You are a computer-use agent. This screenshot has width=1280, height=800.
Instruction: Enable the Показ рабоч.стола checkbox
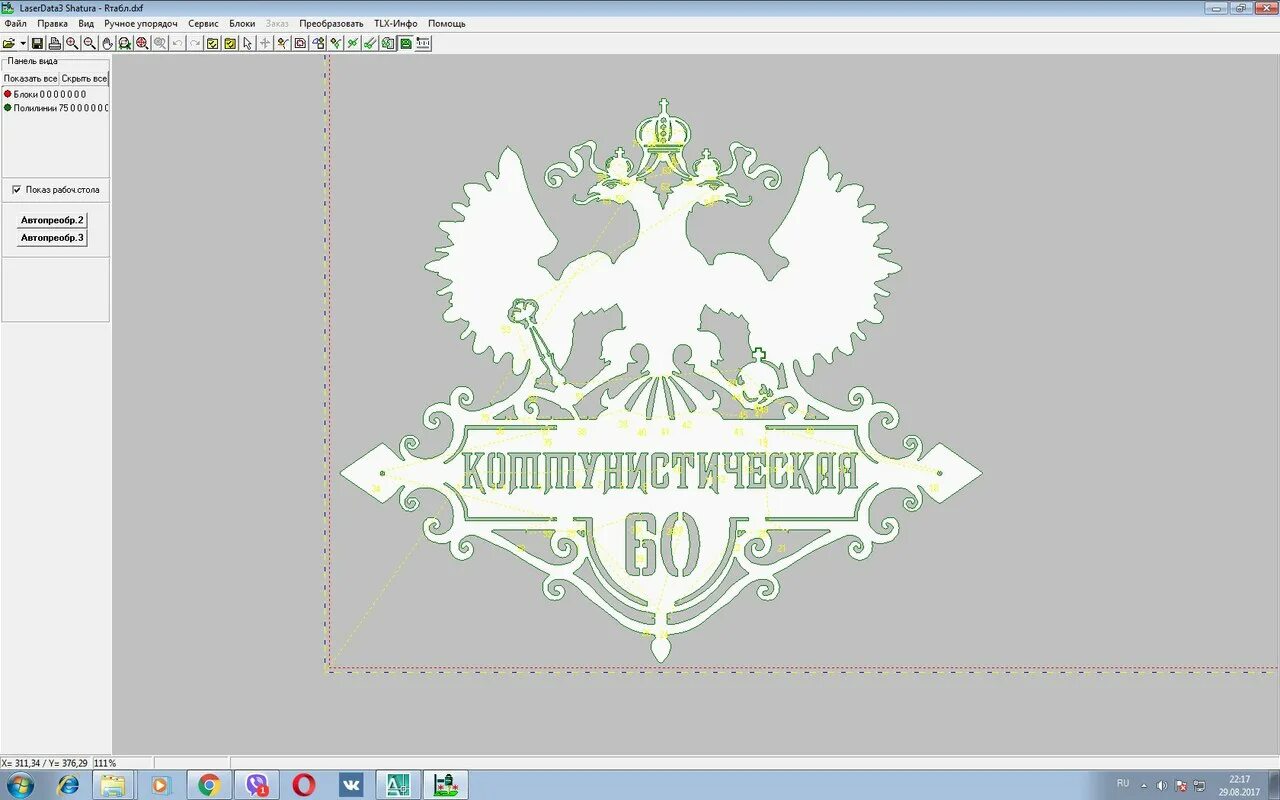tap(16, 189)
